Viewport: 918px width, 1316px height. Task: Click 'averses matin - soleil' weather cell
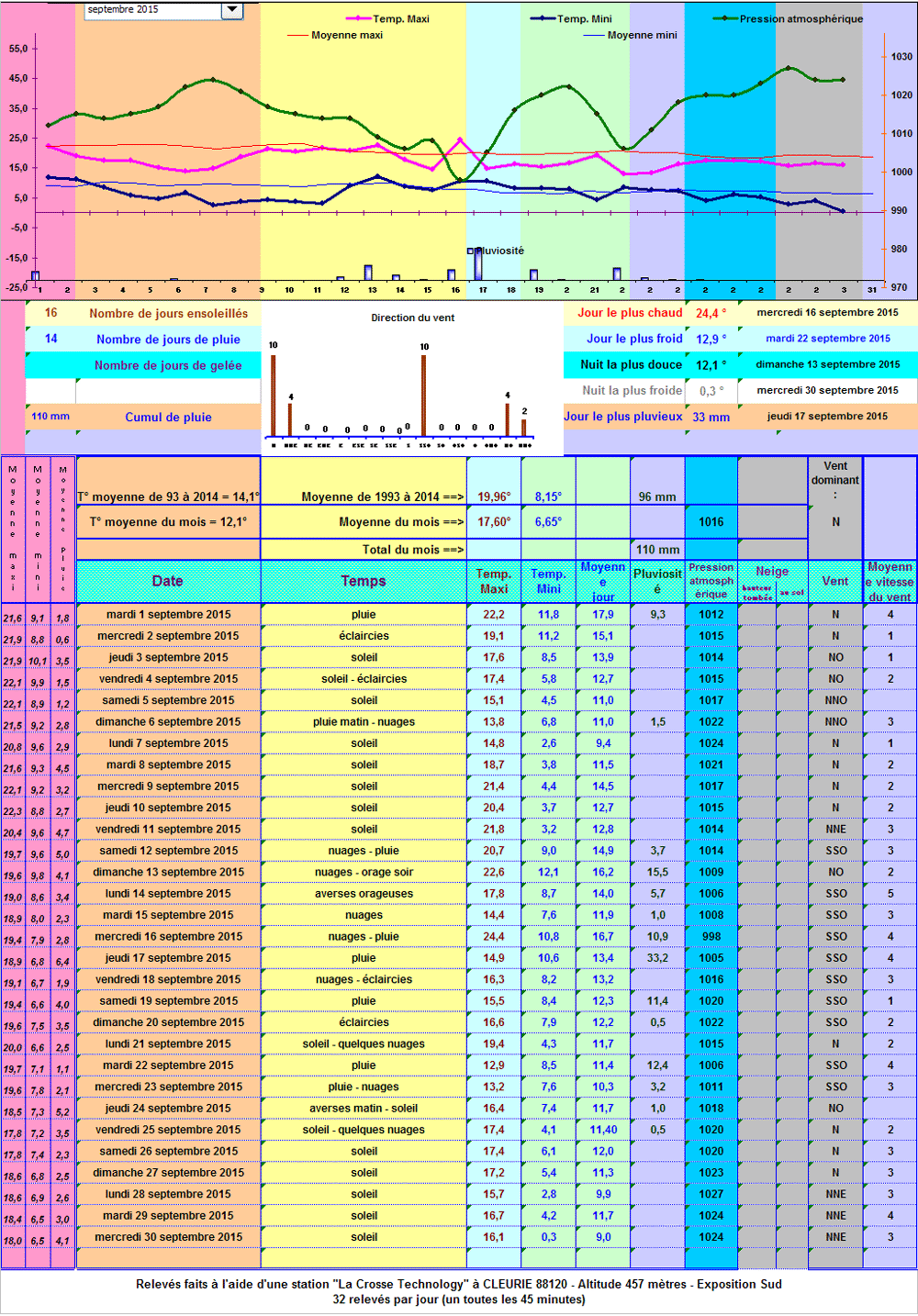coord(364,1108)
